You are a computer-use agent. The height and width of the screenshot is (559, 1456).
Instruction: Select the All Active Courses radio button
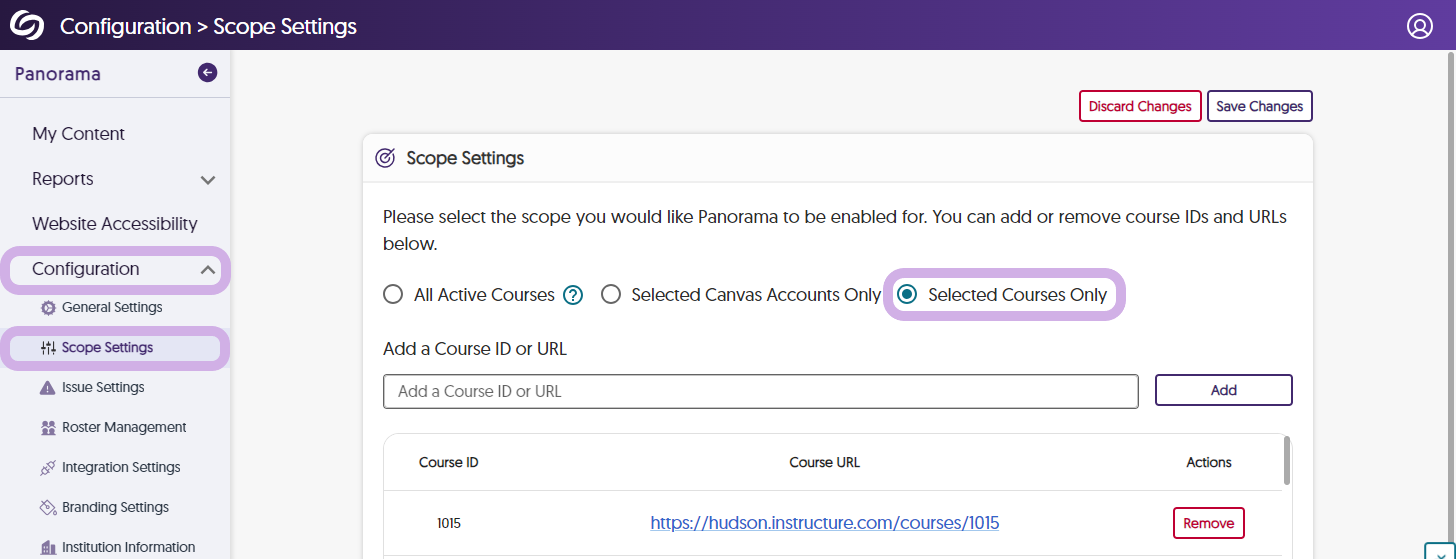click(x=393, y=295)
